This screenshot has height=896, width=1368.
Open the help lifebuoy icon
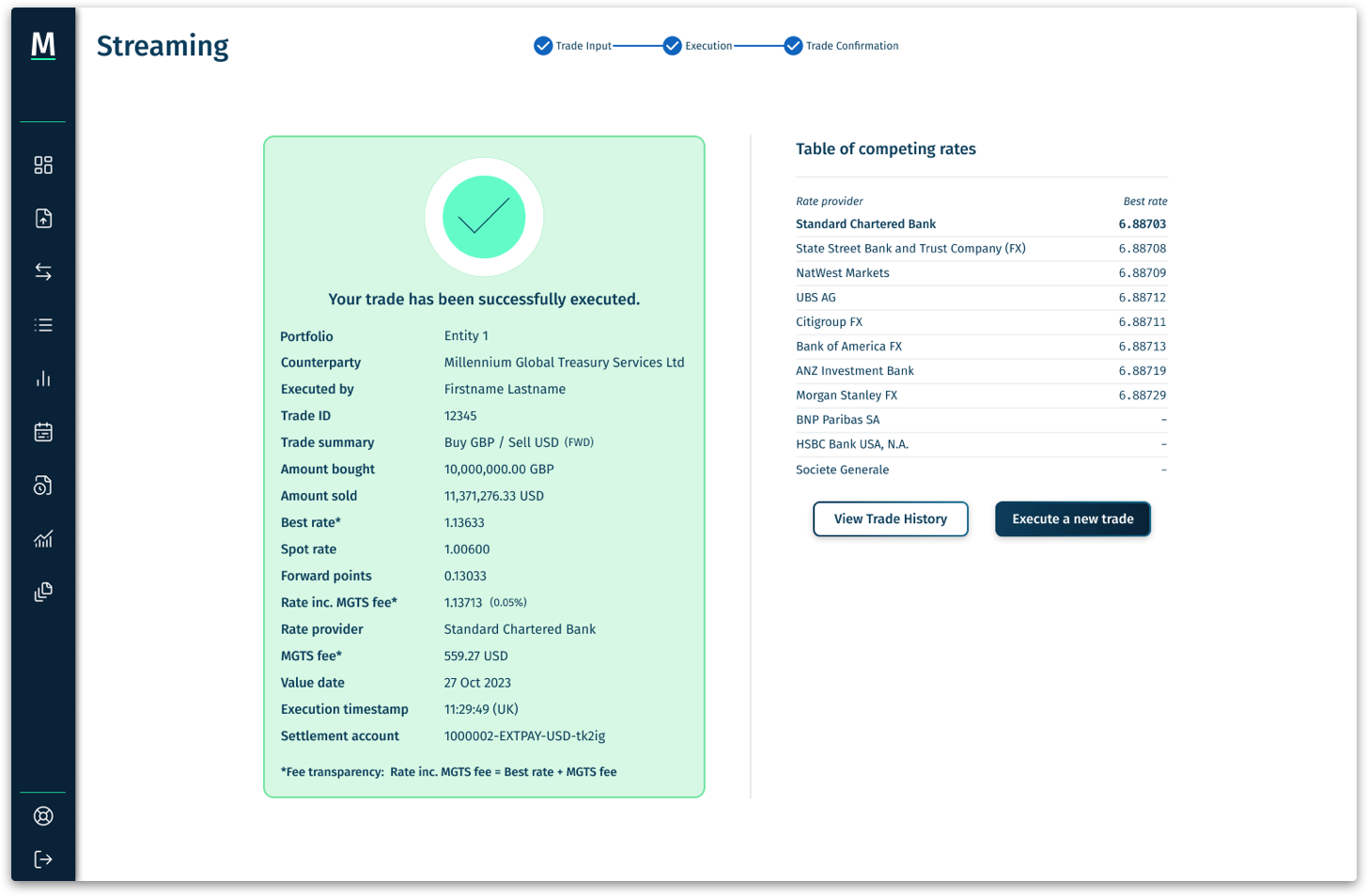(42, 815)
